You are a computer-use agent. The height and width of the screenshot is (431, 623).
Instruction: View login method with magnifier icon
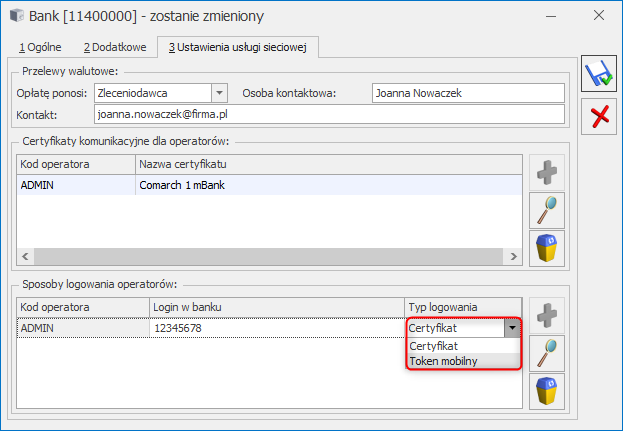click(546, 352)
